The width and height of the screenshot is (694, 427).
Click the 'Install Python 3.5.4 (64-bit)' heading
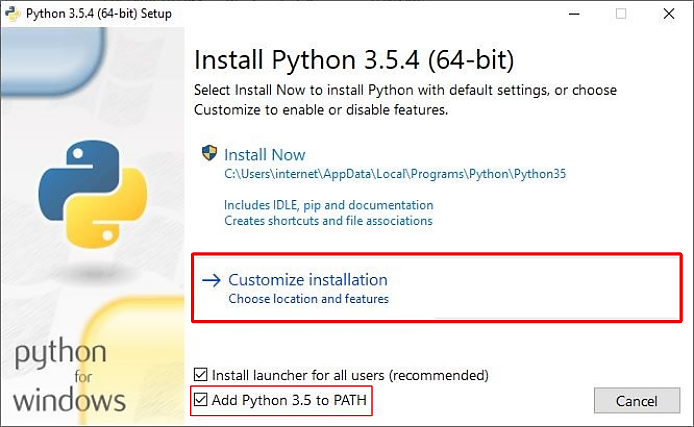coord(353,60)
